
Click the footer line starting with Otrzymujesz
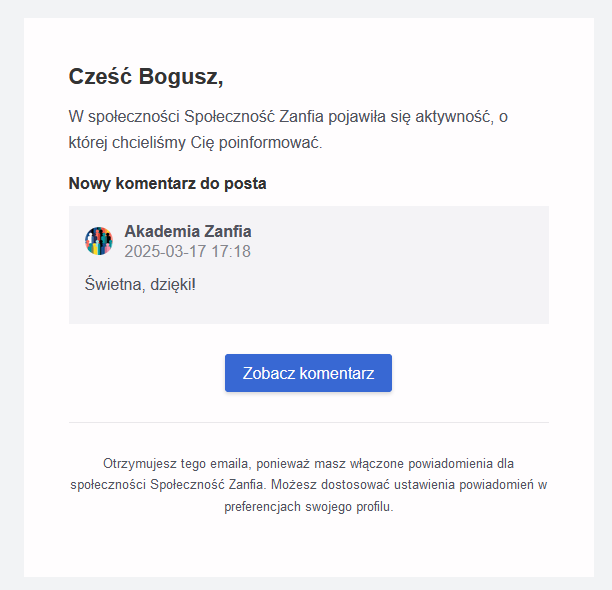308,464
